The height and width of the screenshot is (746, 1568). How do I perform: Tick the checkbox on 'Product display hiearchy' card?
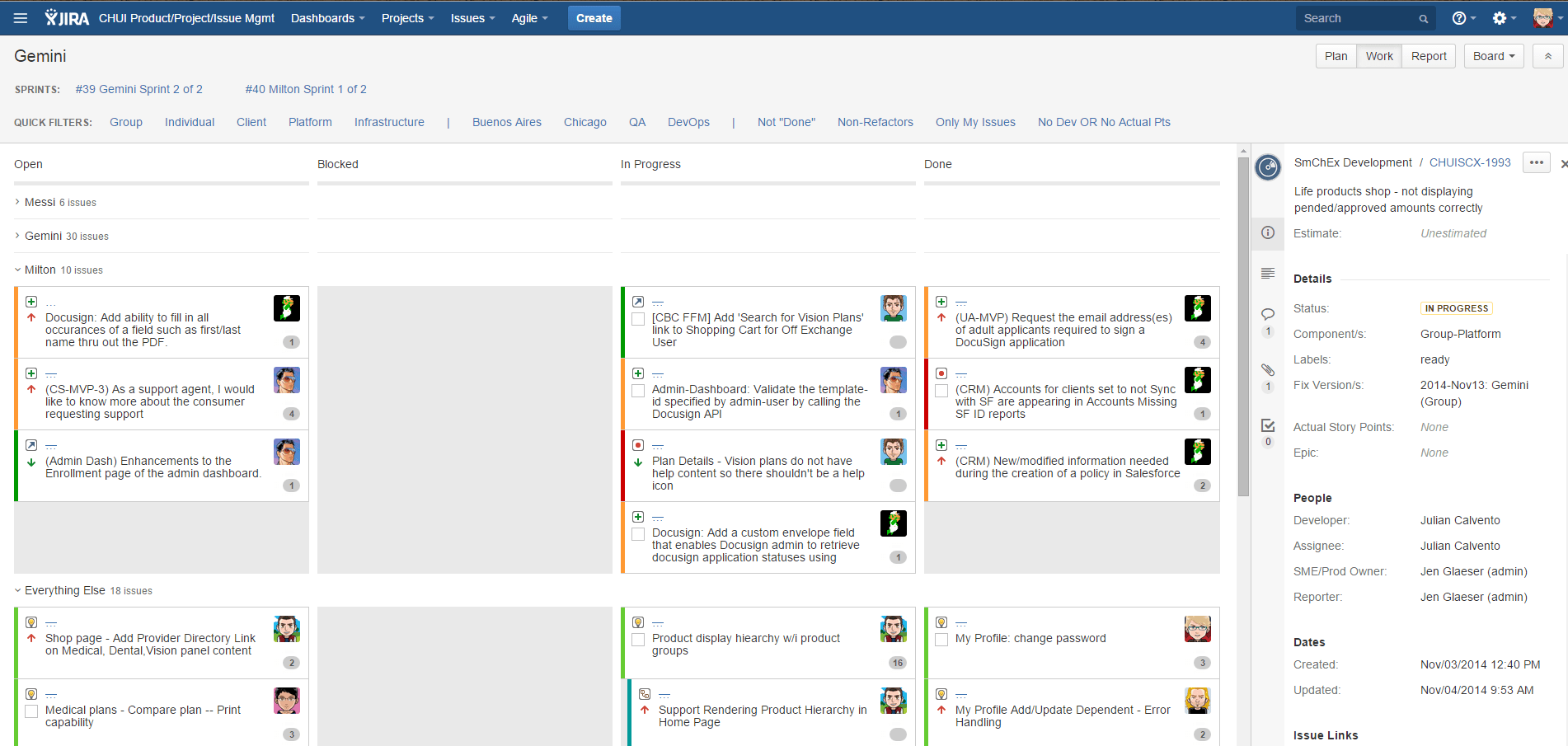pos(637,638)
